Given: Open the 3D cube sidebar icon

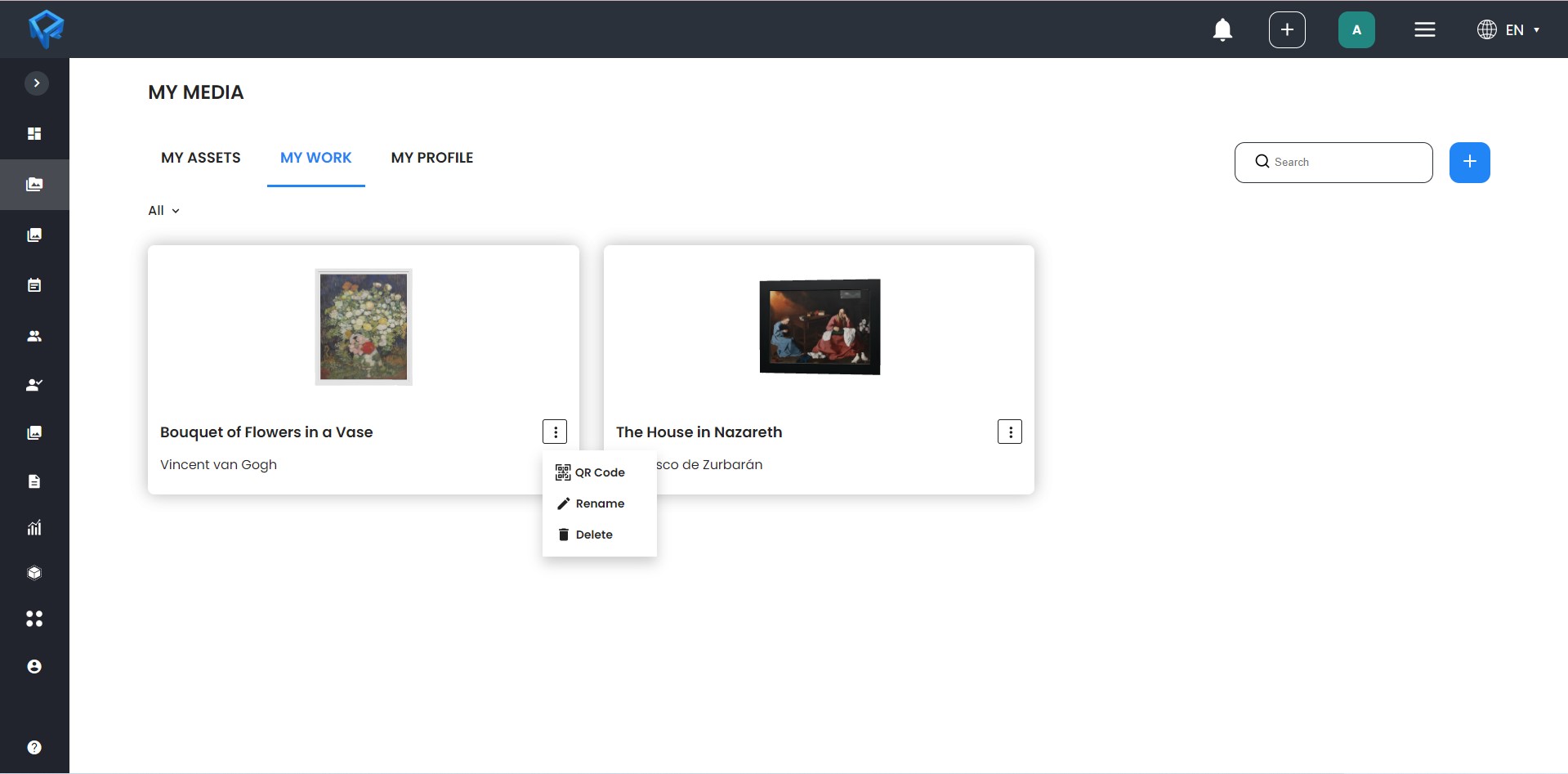Looking at the screenshot, I should (x=34, y=573).
